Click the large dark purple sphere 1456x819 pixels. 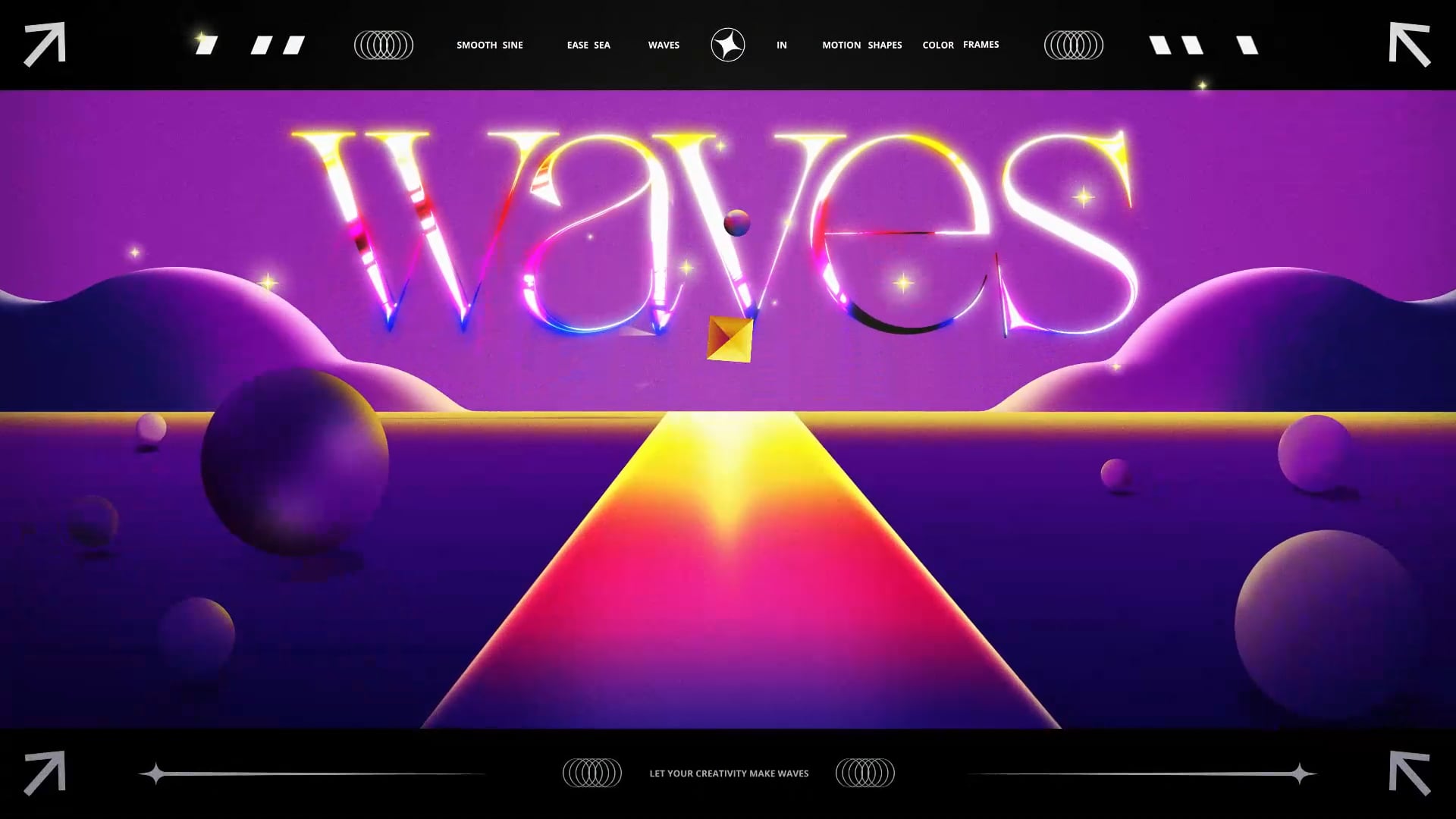[295, 461]
